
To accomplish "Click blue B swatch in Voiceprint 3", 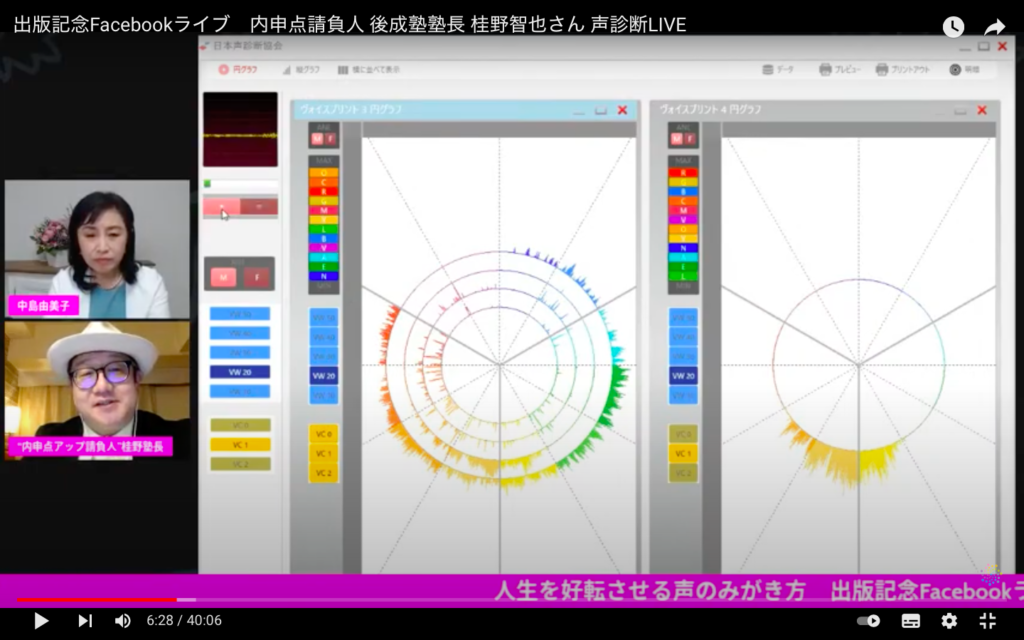I will click(323, 239).
